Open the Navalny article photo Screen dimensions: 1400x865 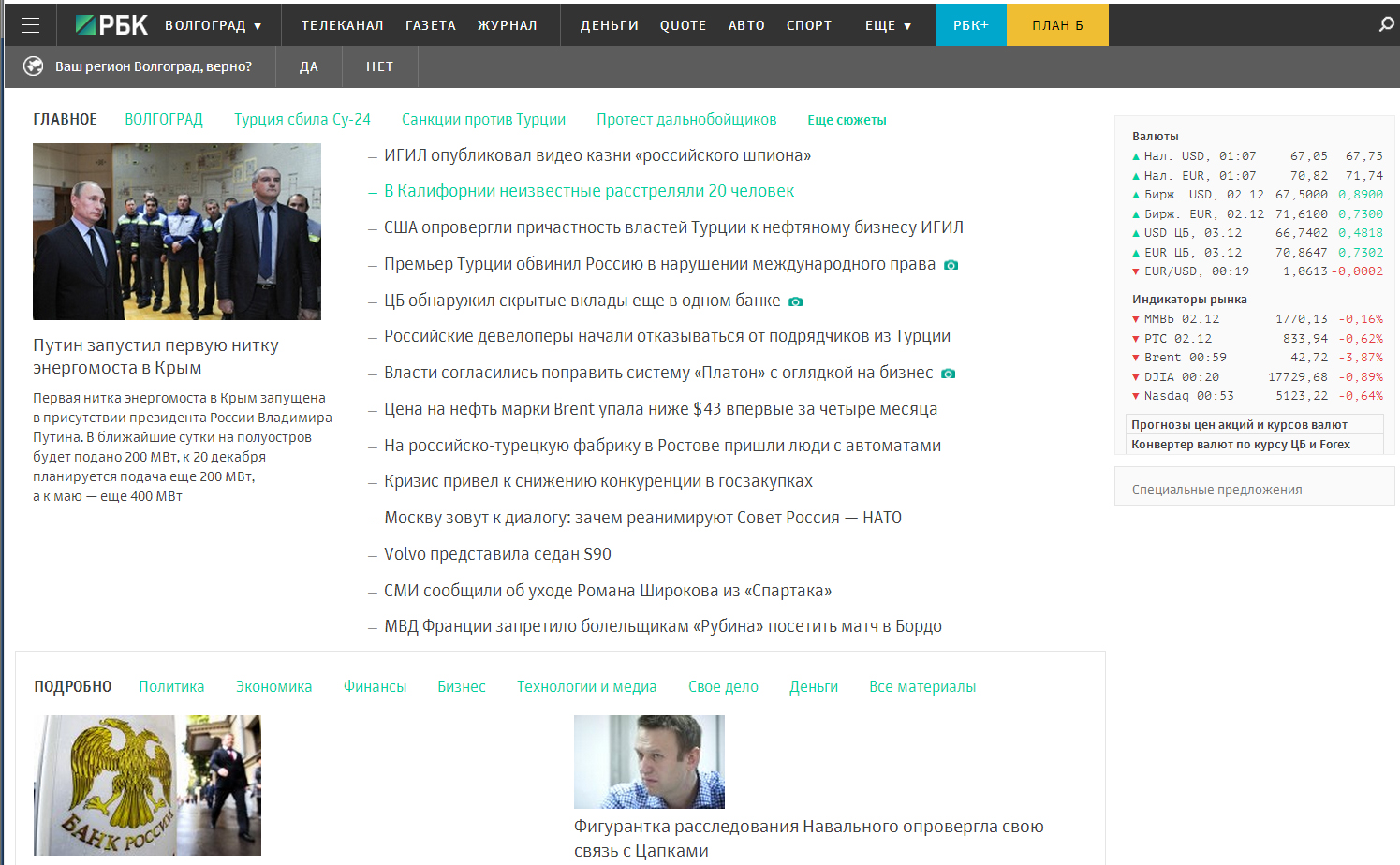pos(649,762)
